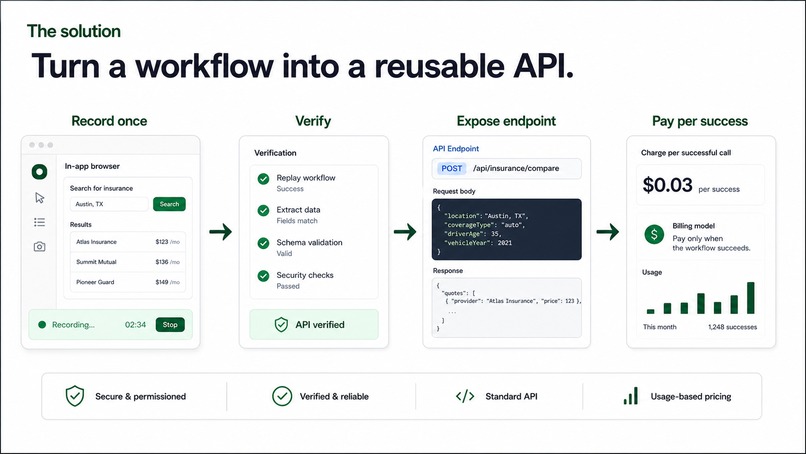The image size is (806, 454).
Task: Click the record circle icon in sidebar
Action: coord(40,172)
